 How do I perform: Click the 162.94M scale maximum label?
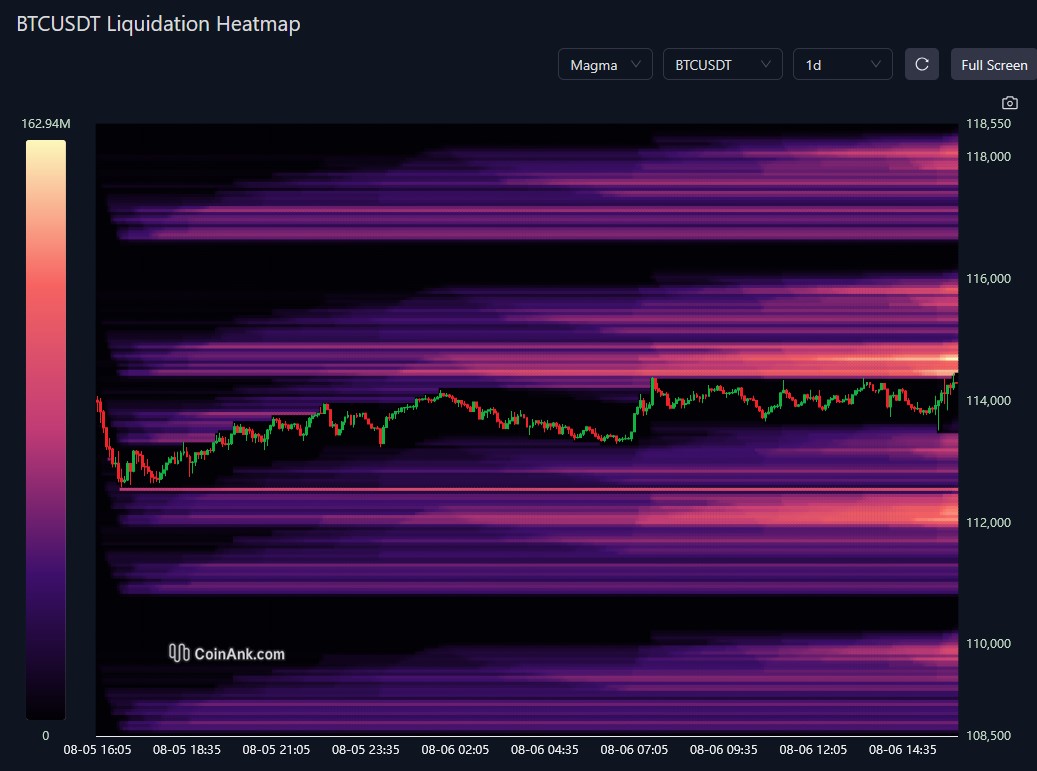[46, 124]
